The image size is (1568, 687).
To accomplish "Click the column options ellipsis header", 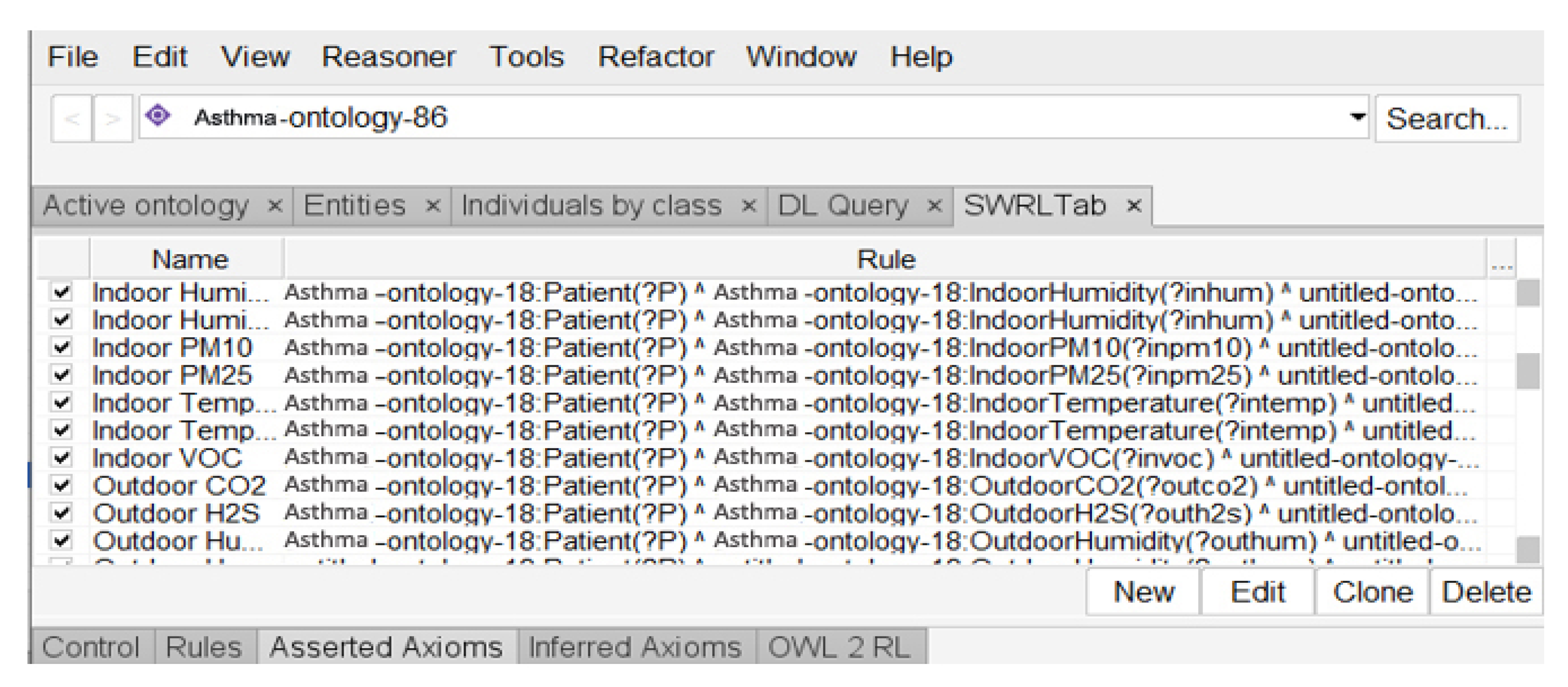I will click(1501, 260).
